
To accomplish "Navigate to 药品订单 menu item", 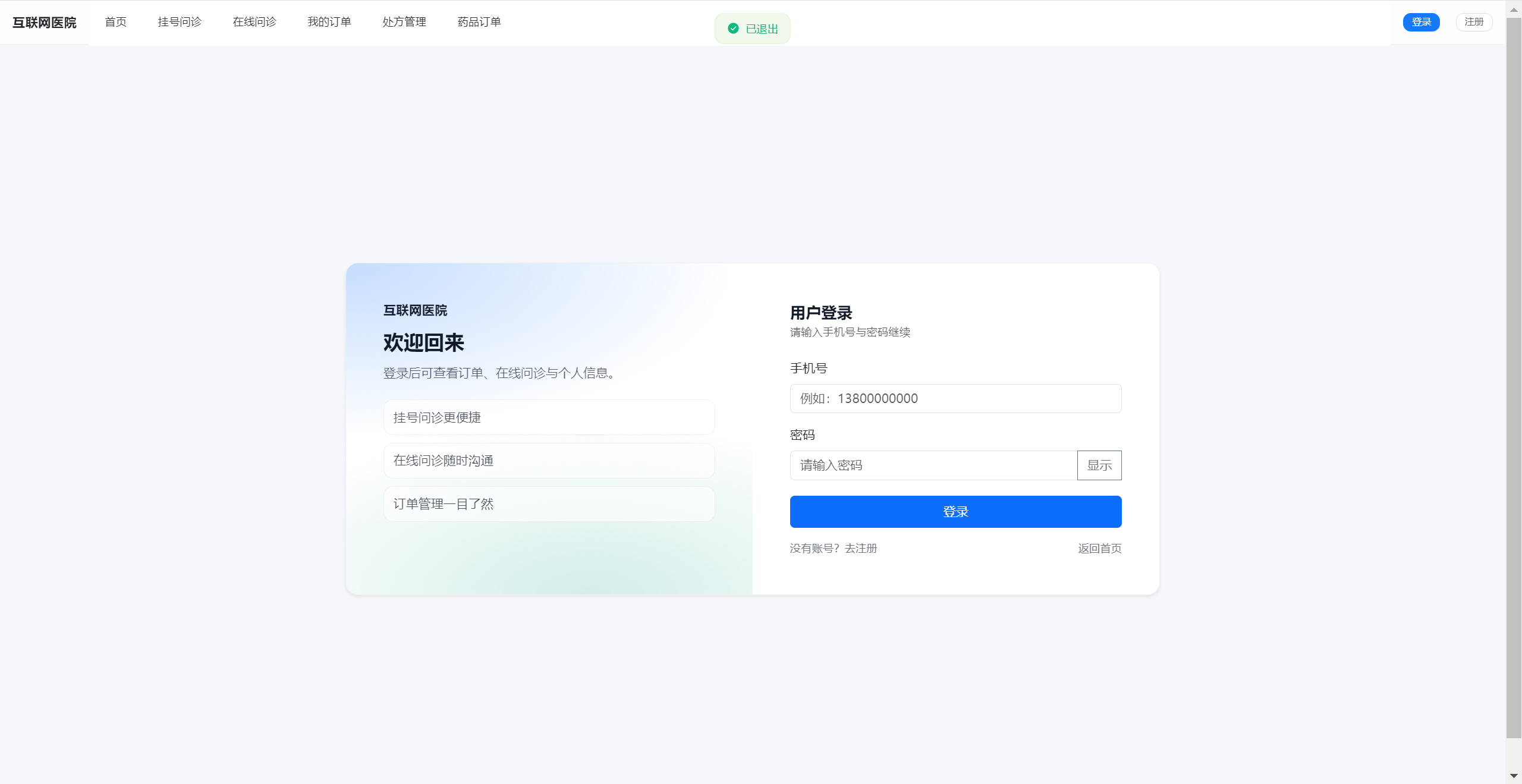I will point(479,22).
